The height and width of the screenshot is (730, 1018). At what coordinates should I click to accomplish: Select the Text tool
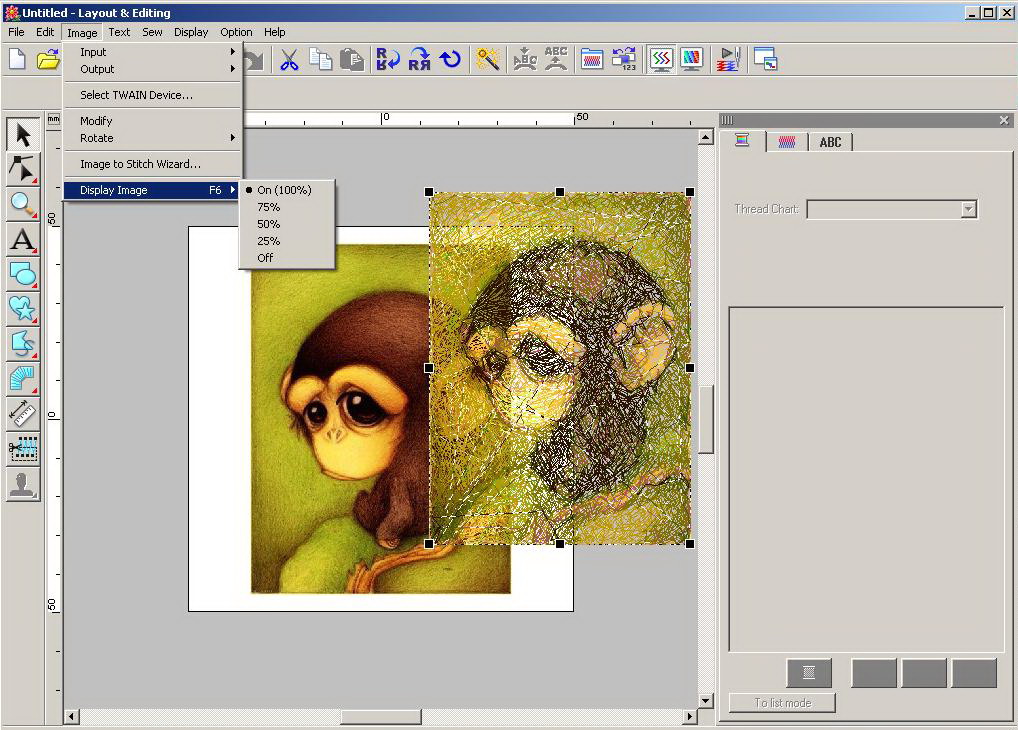click(22, 239)
